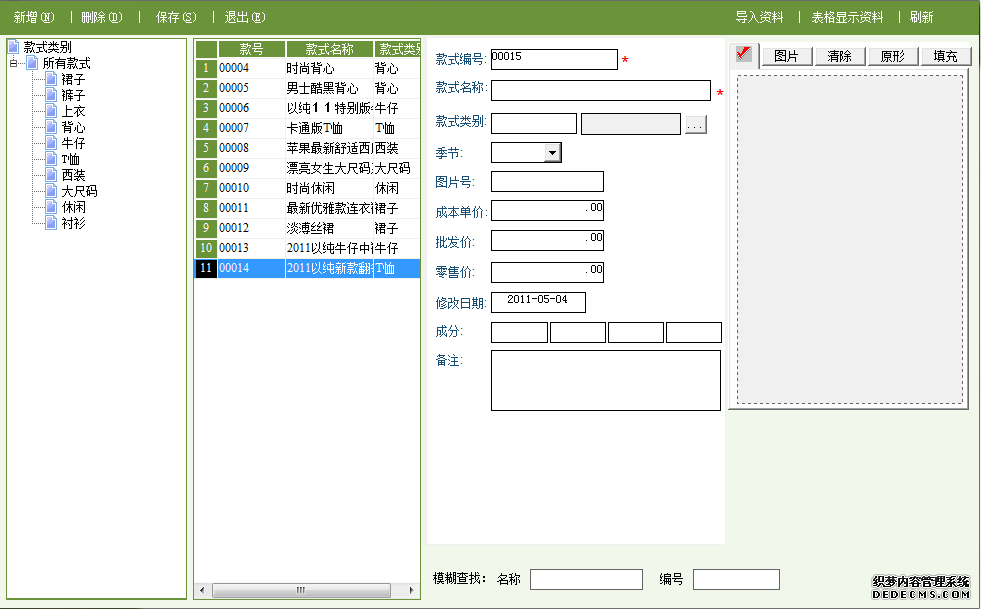Click 导入资料 in the top menu
This screenshot has height=609, width=981.
759,17
